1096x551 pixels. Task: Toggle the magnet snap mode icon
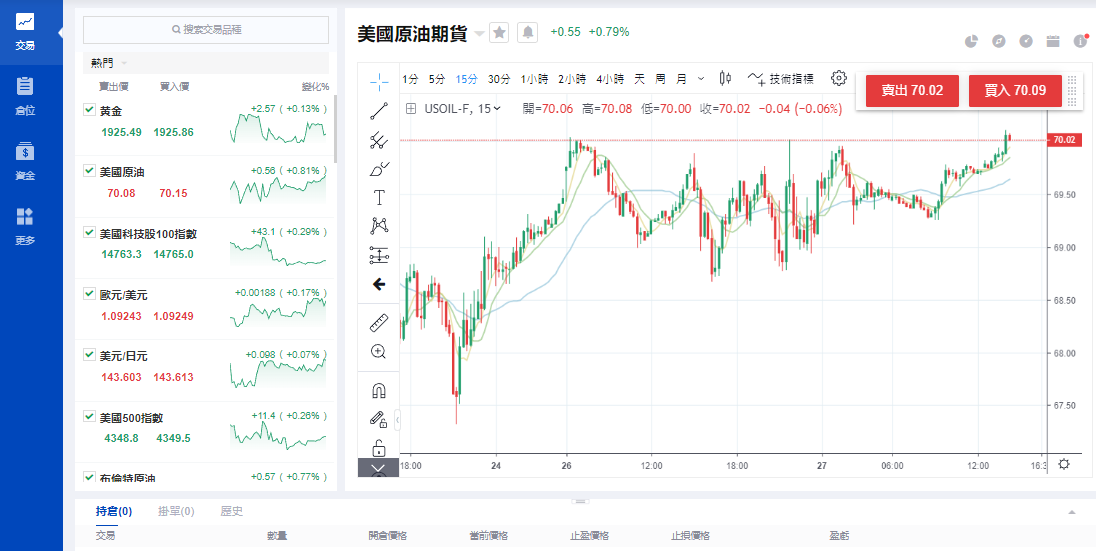coord(379,390)
